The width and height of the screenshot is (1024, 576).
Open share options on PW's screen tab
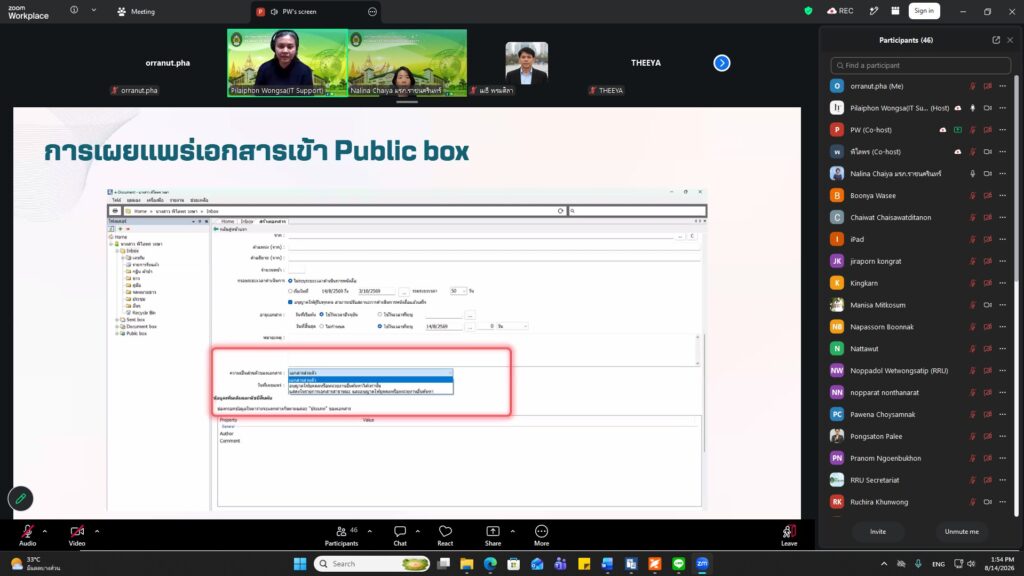point(372,12)
